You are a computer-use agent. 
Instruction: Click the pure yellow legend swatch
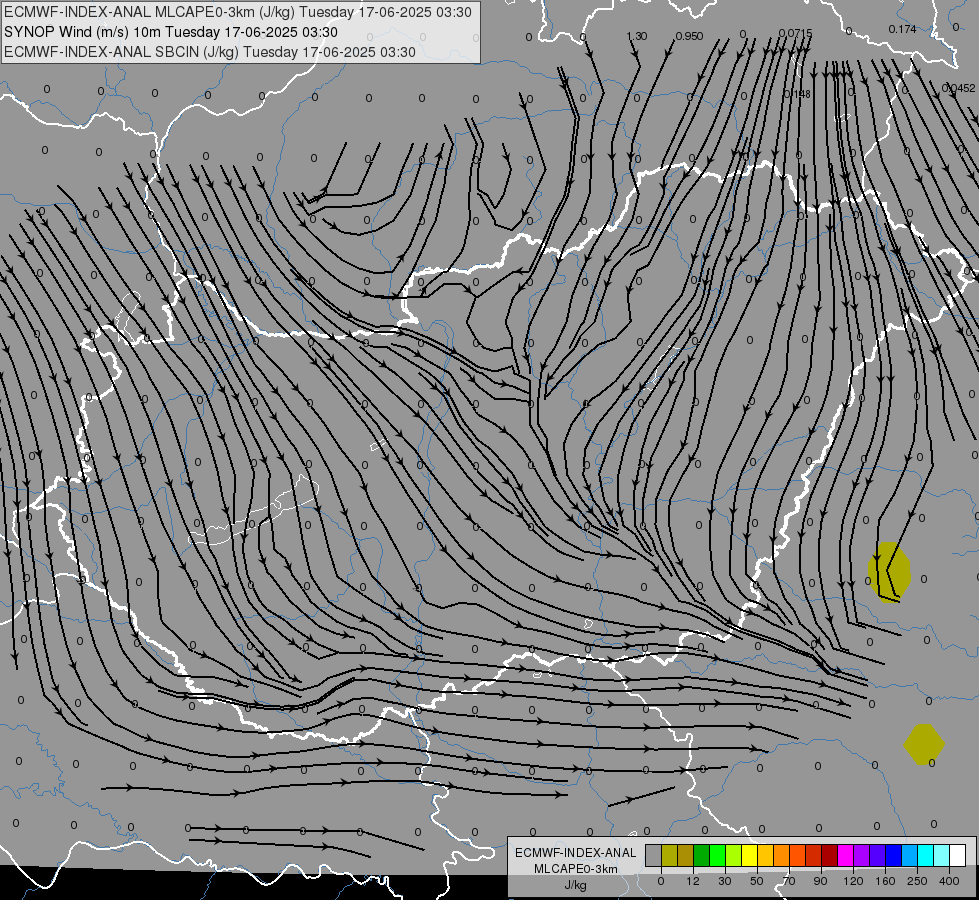click(x=750, y=855)
